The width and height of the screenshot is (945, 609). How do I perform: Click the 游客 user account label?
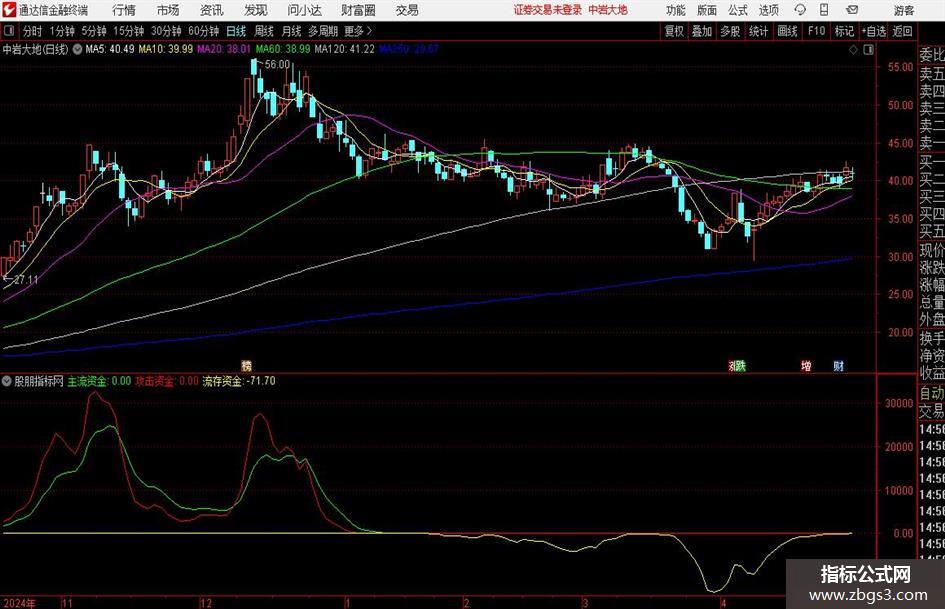[903, 10]
